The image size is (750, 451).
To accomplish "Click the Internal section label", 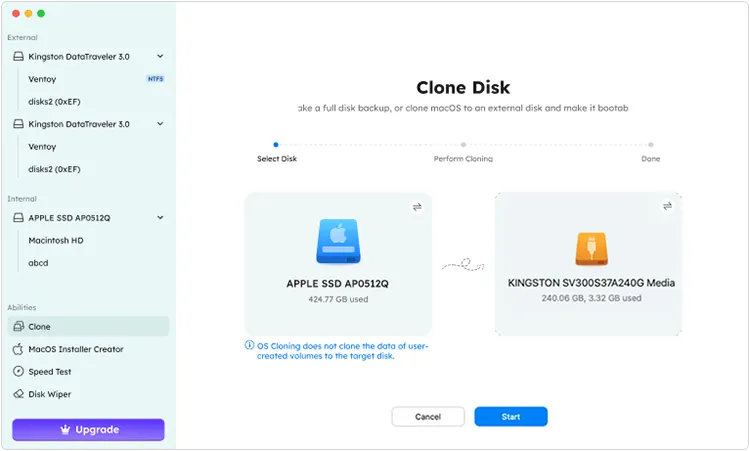I will point(22,198).
